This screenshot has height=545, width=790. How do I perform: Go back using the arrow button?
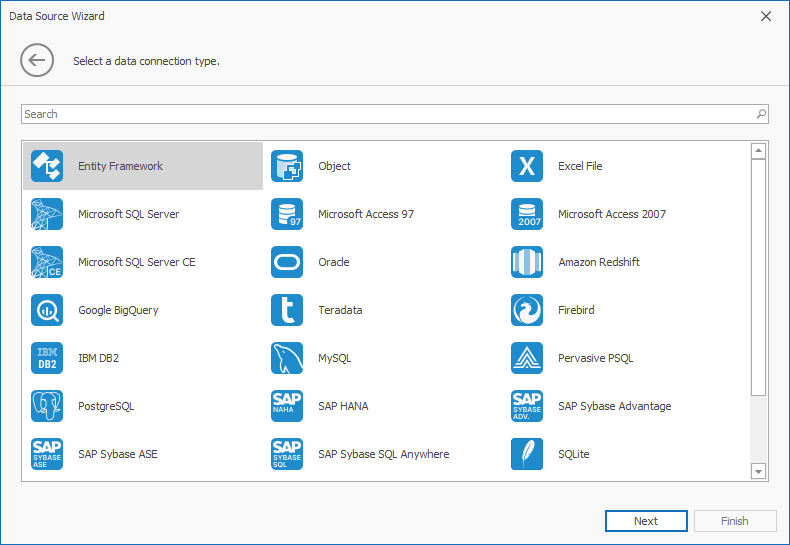click(36, 61)
